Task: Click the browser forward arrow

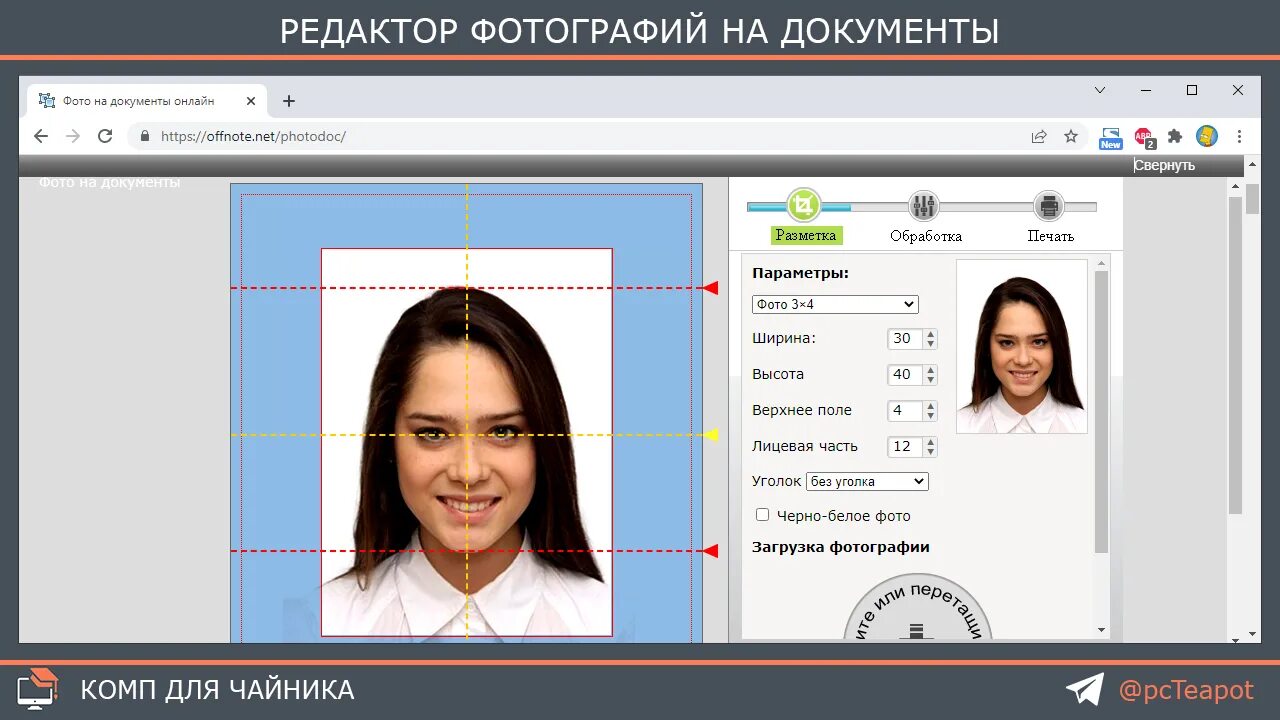Action: pyautogui.click(x=72, y=136)
